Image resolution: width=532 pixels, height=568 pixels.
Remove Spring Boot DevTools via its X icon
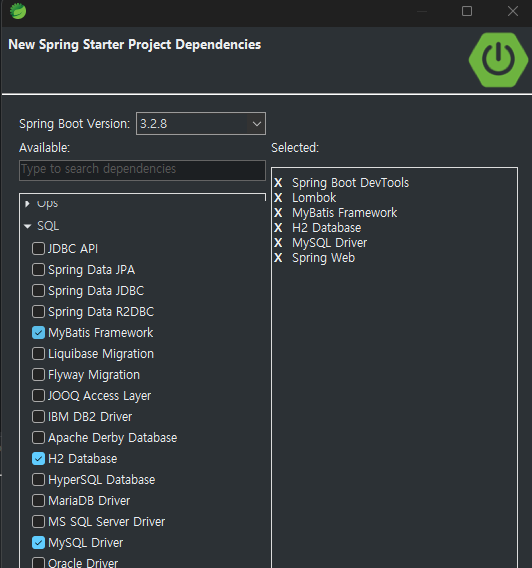click(278, 183)
